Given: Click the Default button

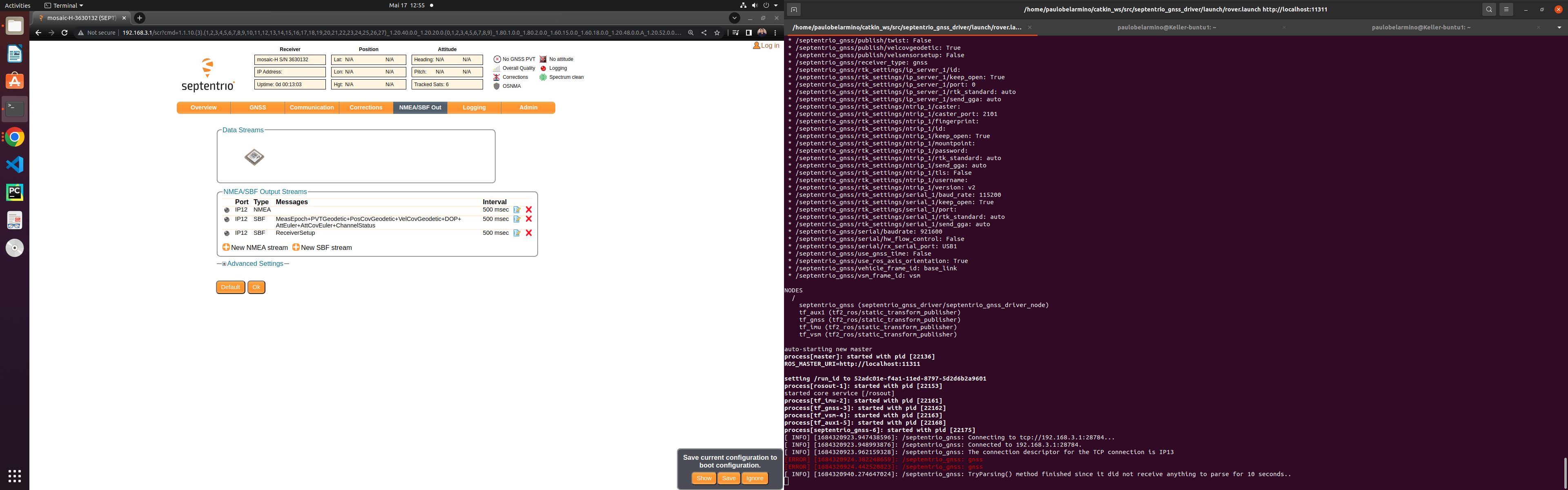Looking at the screenshot, I should tap(230, 287).
